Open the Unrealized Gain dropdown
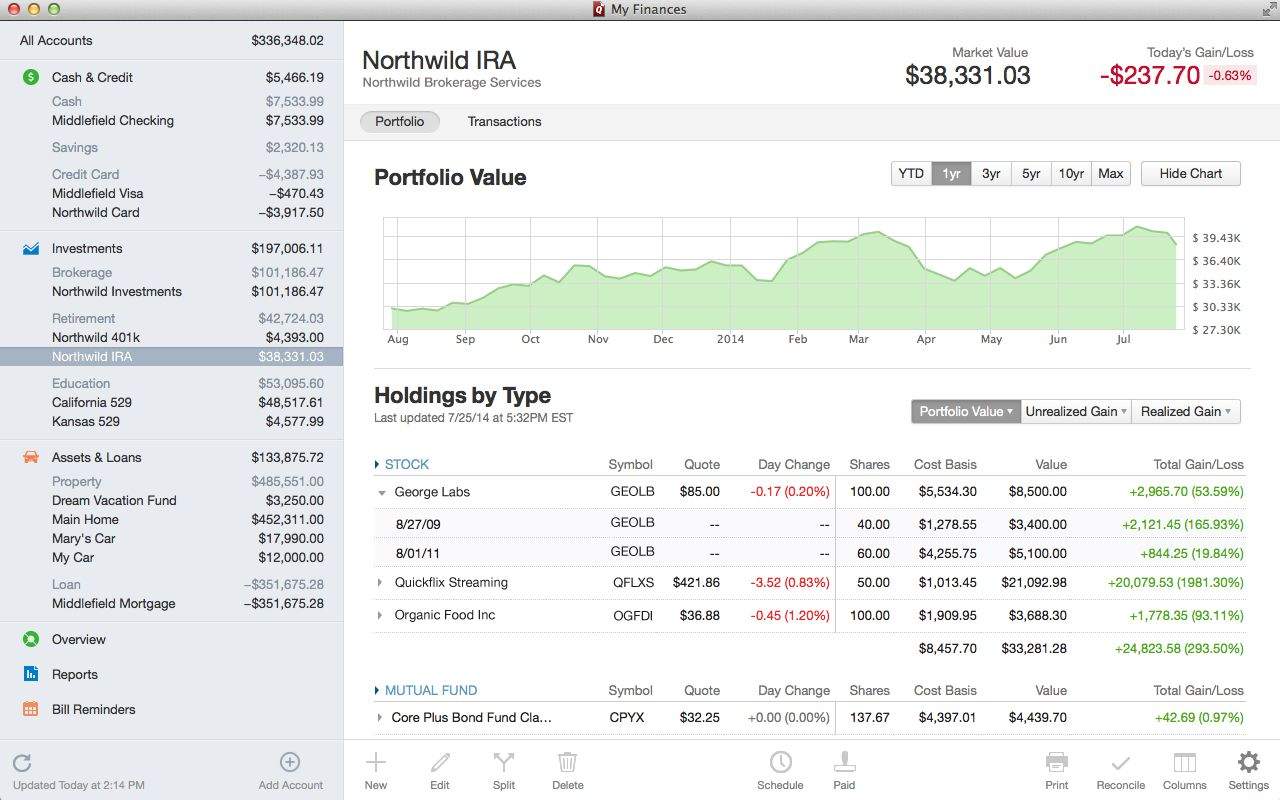Screen dimensions: 1280x800 pos(1076,412)
